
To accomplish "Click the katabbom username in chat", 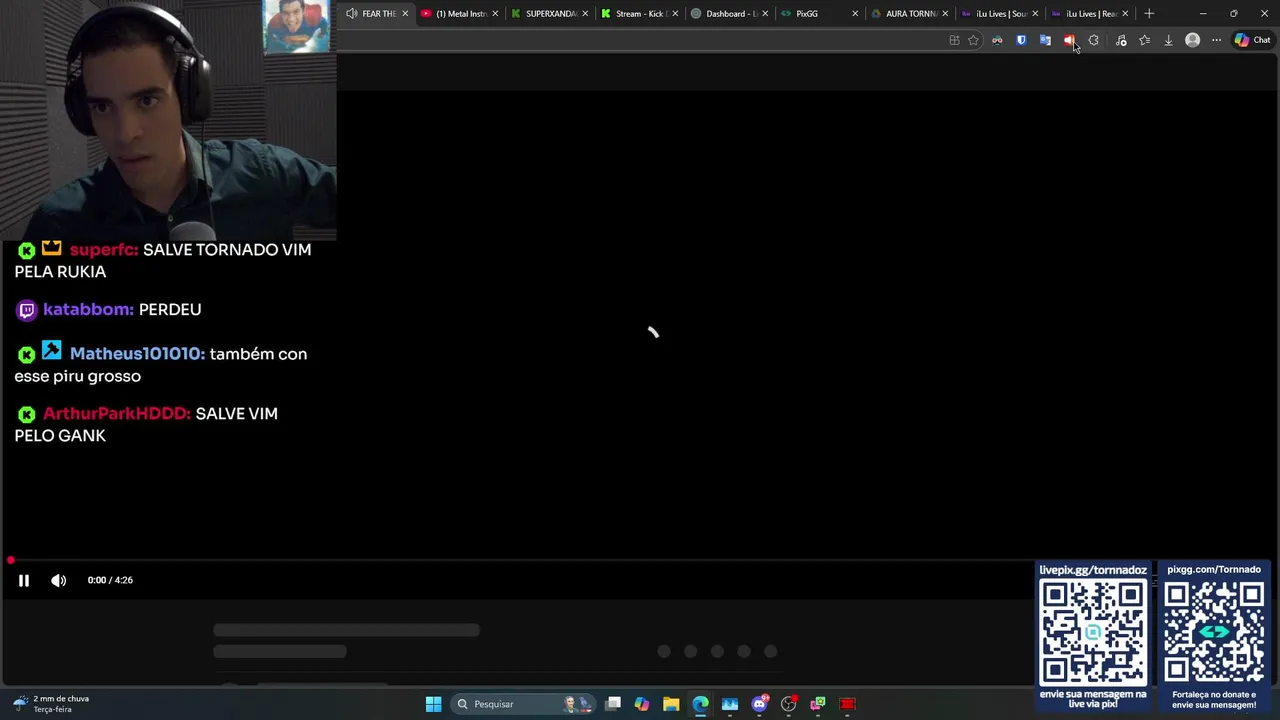I will point(88,310).
